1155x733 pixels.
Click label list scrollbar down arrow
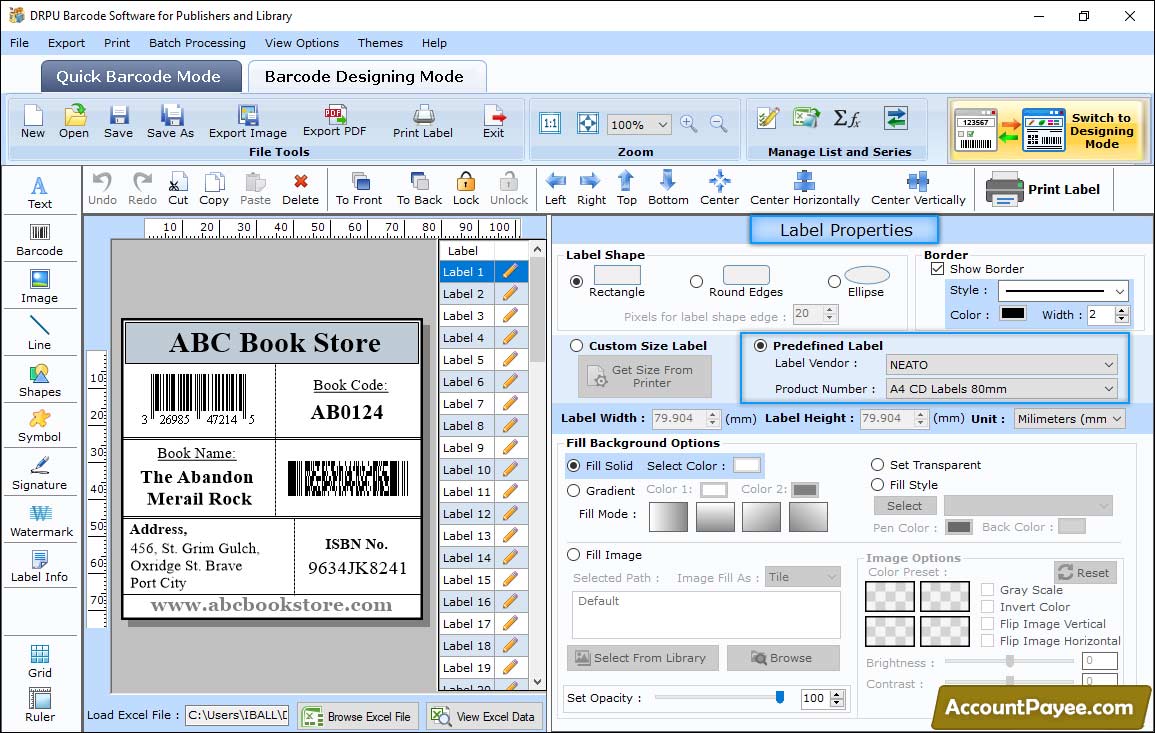(x=537, y=682)
